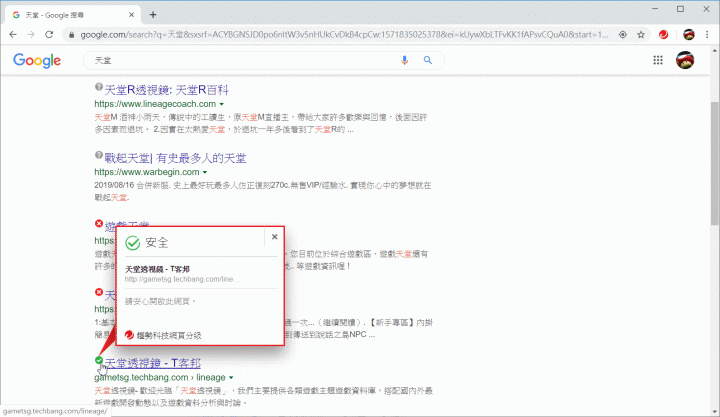Click the location target icon in address bar

tap(623, 34)
